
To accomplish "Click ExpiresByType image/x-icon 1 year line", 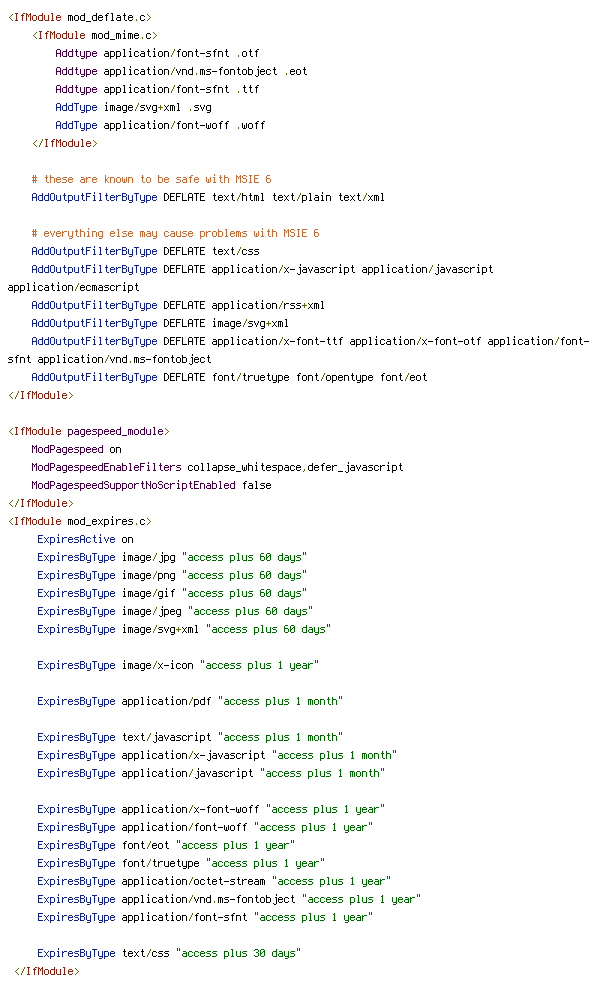I will (x=178, y=665).
